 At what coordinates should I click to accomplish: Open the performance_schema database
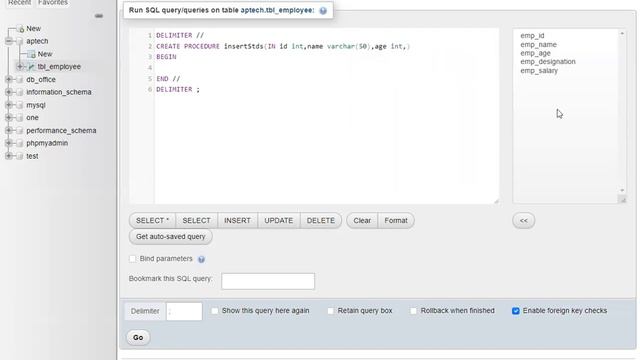tap(61, 131)
